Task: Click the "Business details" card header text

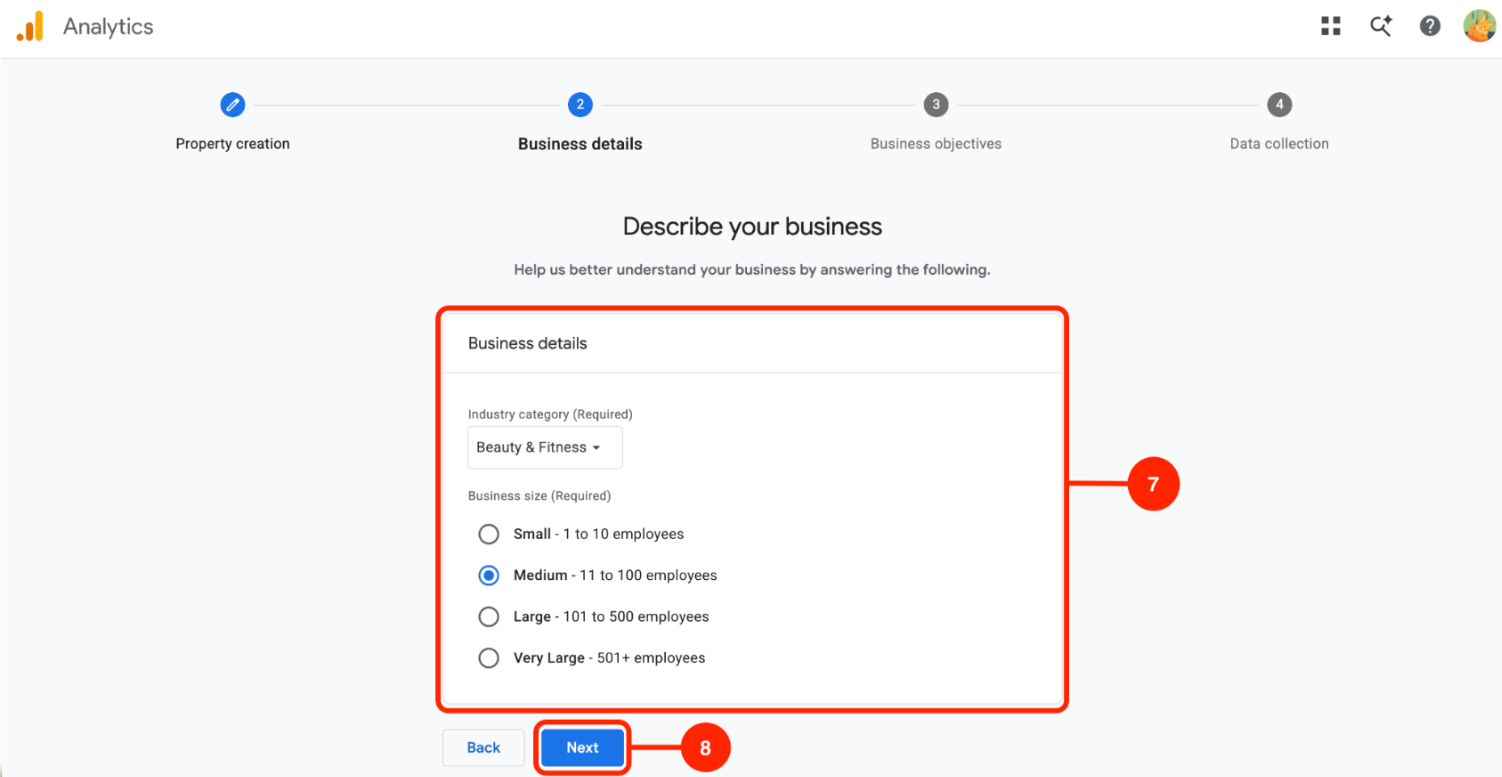Action: tap(527, 343)
